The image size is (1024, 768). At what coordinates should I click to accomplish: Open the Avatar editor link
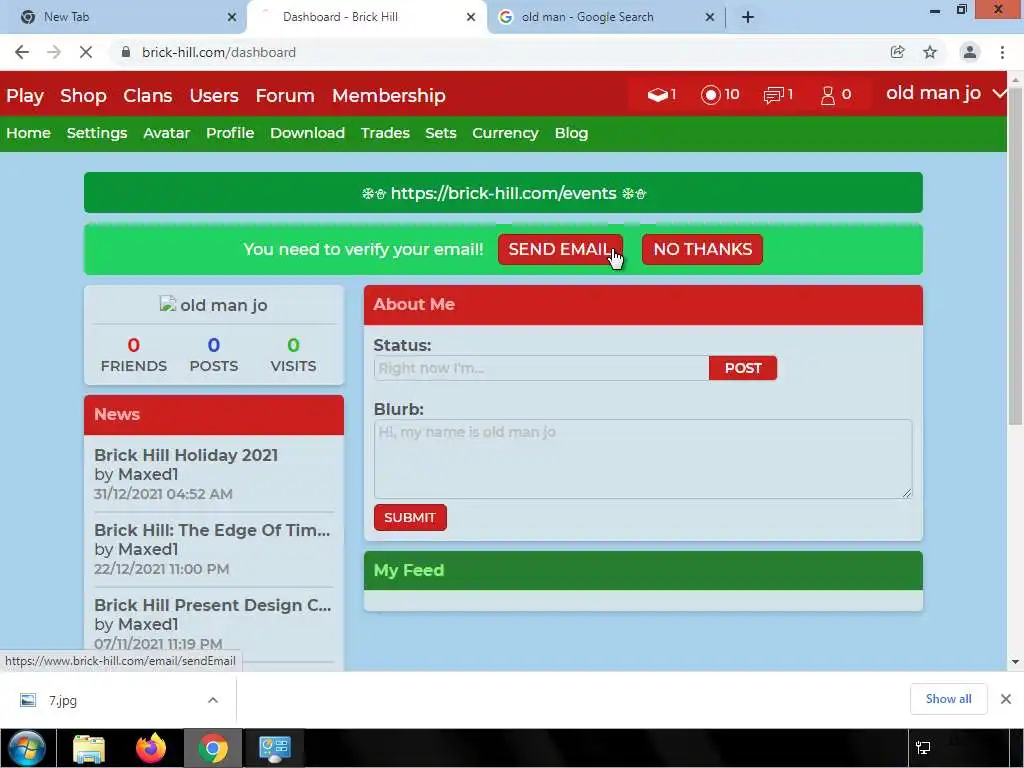click(167, 133)
